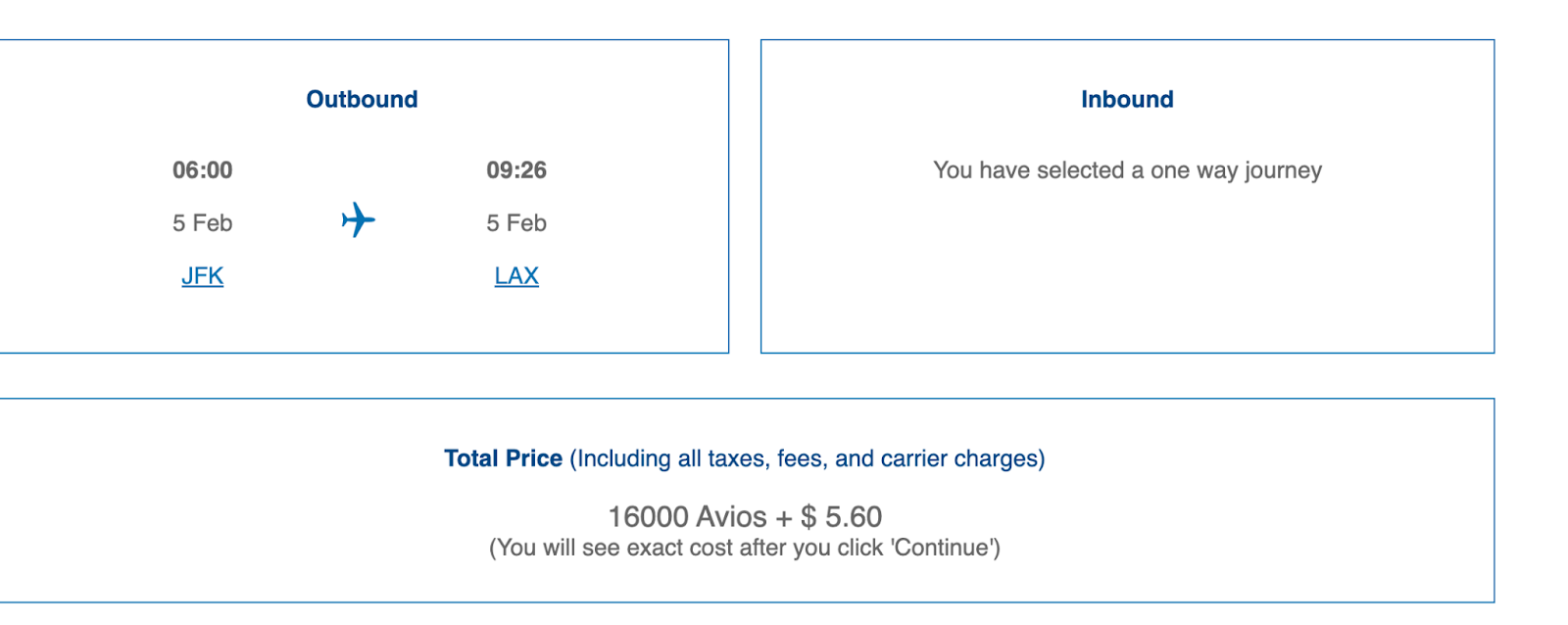Select the 09:26 arrival time
Image resolution: width=1568 pixels, height=625 pixels.
[x=516, y=170]
